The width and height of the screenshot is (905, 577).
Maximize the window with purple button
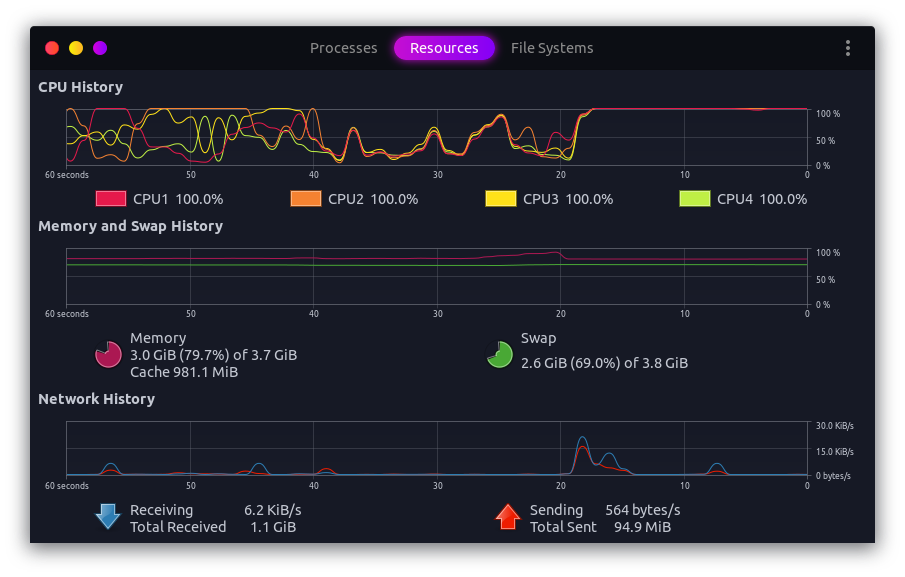point(100,48)
